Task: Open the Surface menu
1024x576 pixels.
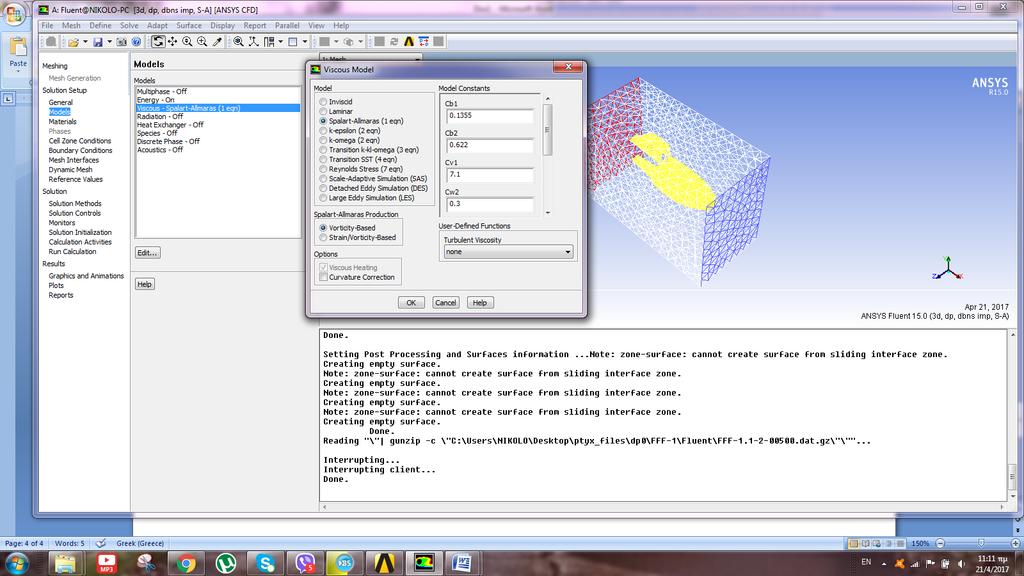Action: pos(189,25)
